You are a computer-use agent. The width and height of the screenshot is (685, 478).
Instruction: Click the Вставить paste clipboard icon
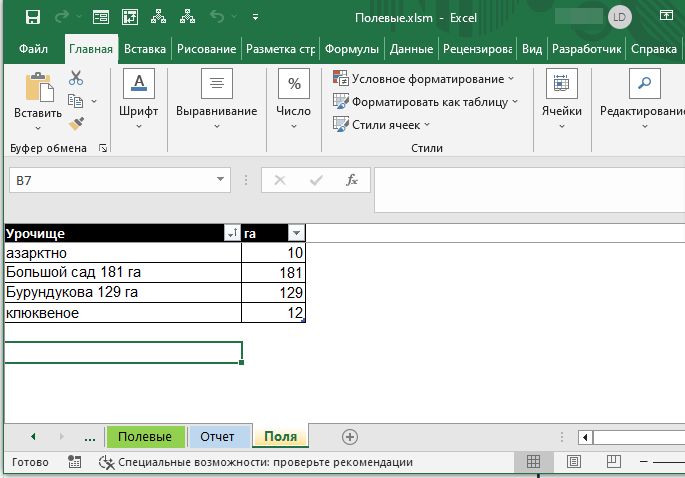point(39,87)
